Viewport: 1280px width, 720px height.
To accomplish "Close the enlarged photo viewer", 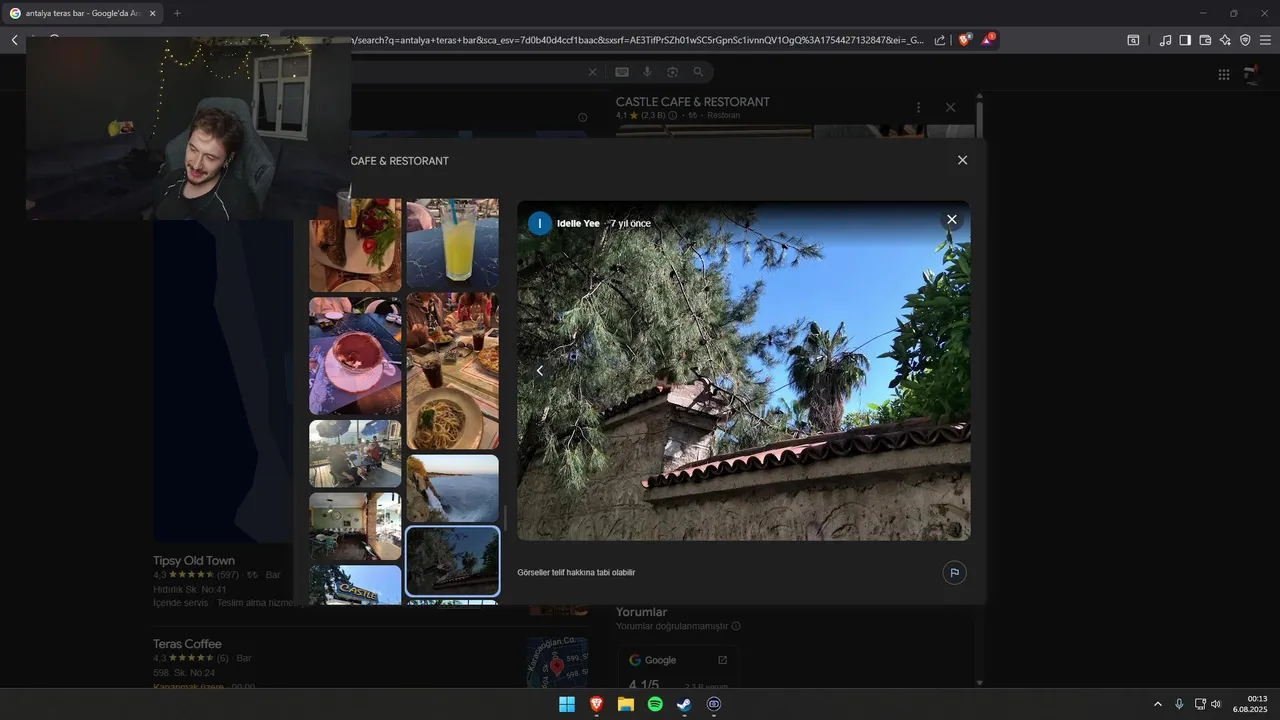I will (x=952, y=219).
